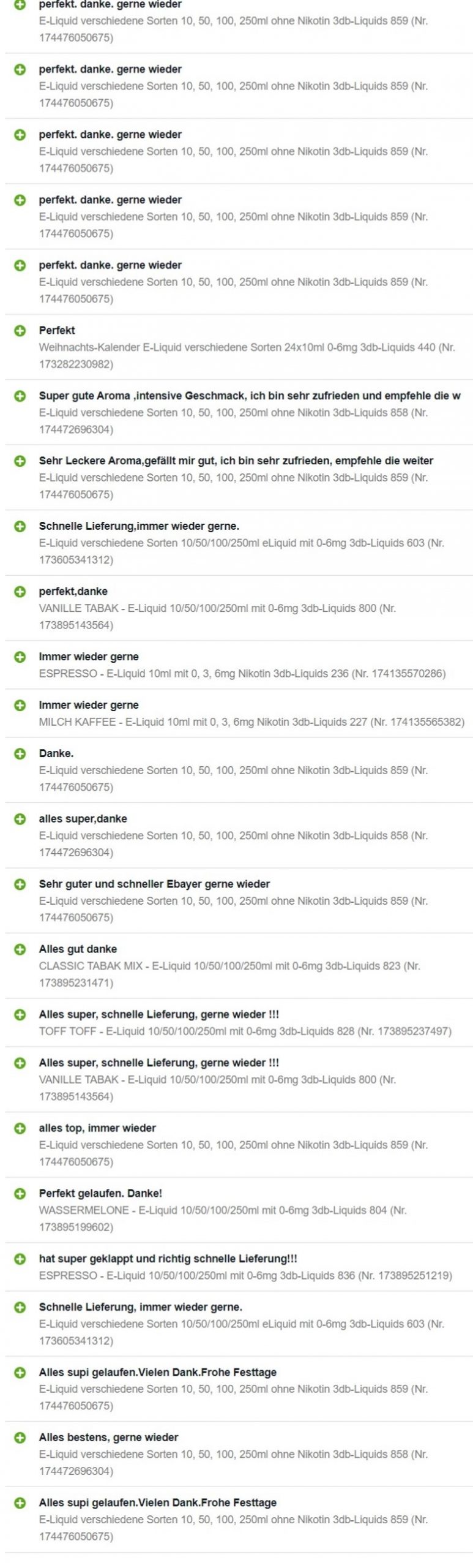Image resolution: width=473 pixels, height=1568 pixels.
Task: Click plus icon beside "Danke." feedback
Action: 20,754
